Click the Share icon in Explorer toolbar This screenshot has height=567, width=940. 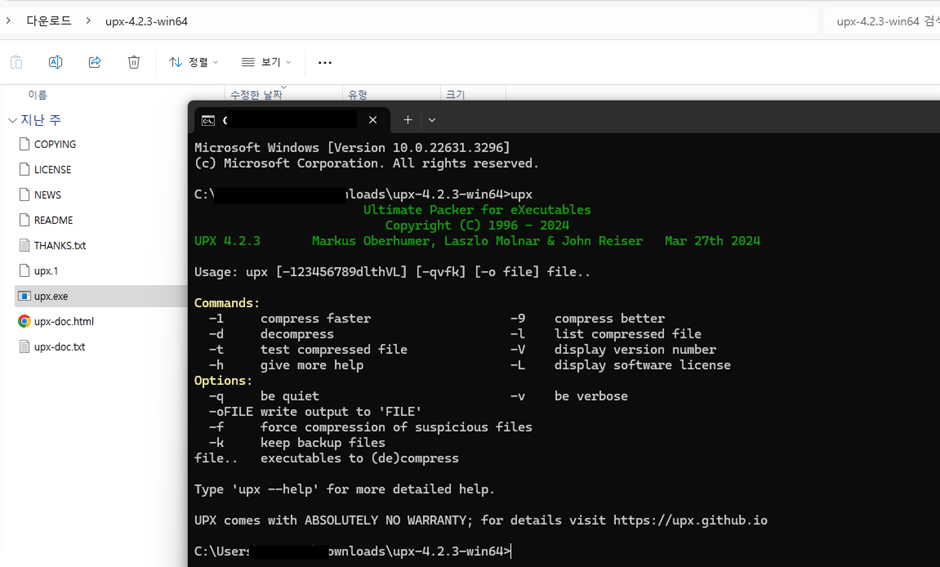pyautogui.click(x=95, y=62)
